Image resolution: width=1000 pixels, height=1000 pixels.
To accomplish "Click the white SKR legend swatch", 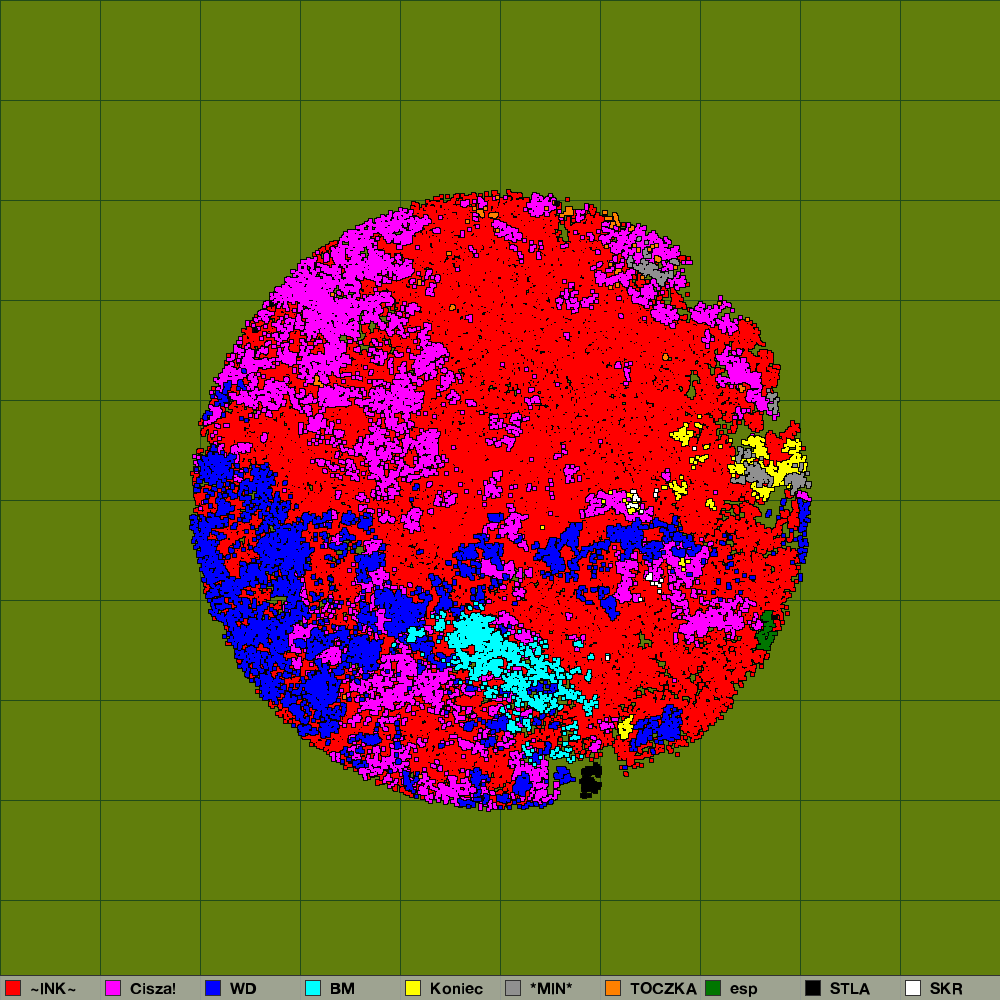I will 913,988.
